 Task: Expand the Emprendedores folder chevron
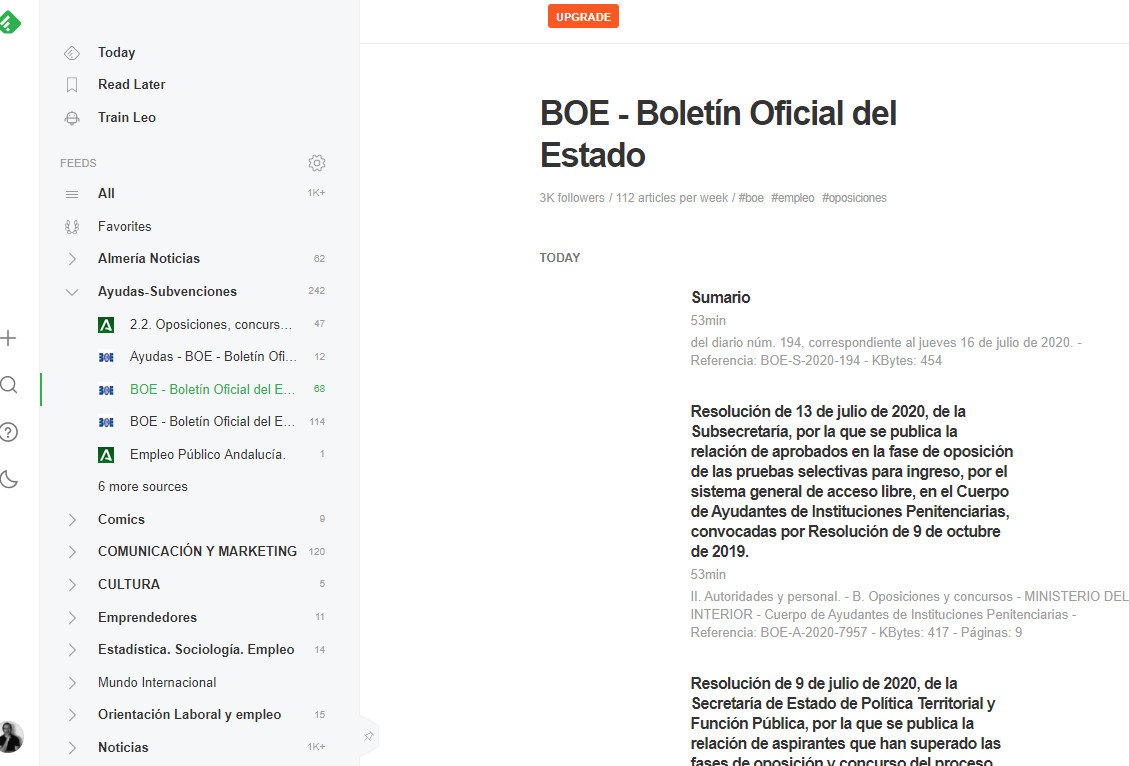pos(72,617)
